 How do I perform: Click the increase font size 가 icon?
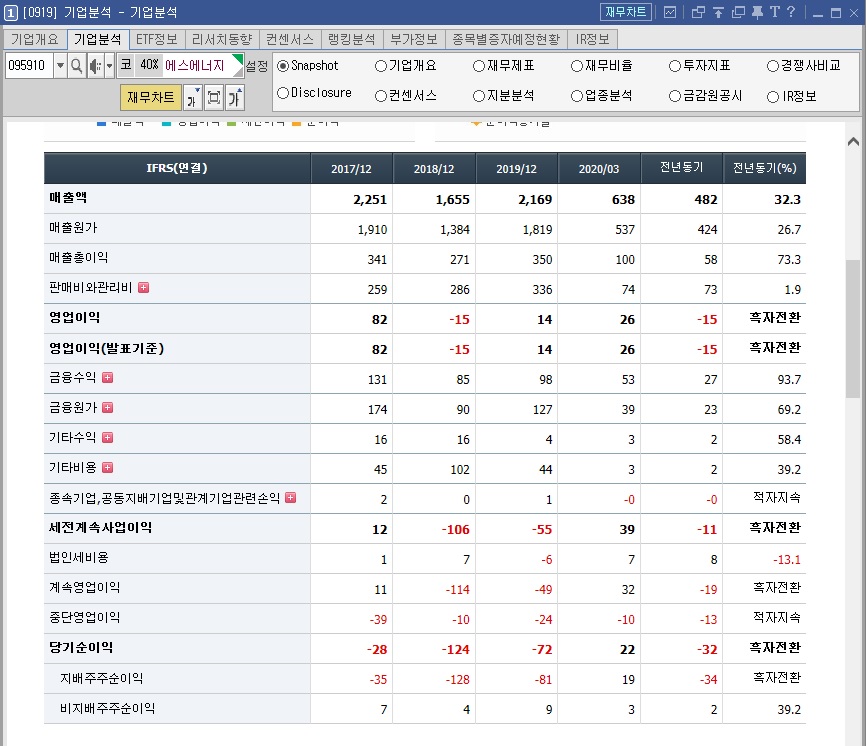click(235, 98)
